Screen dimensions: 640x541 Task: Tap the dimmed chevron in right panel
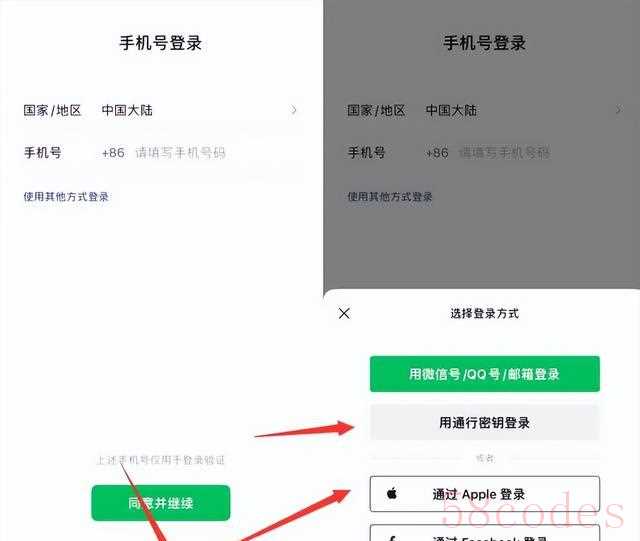coord(618,110)
